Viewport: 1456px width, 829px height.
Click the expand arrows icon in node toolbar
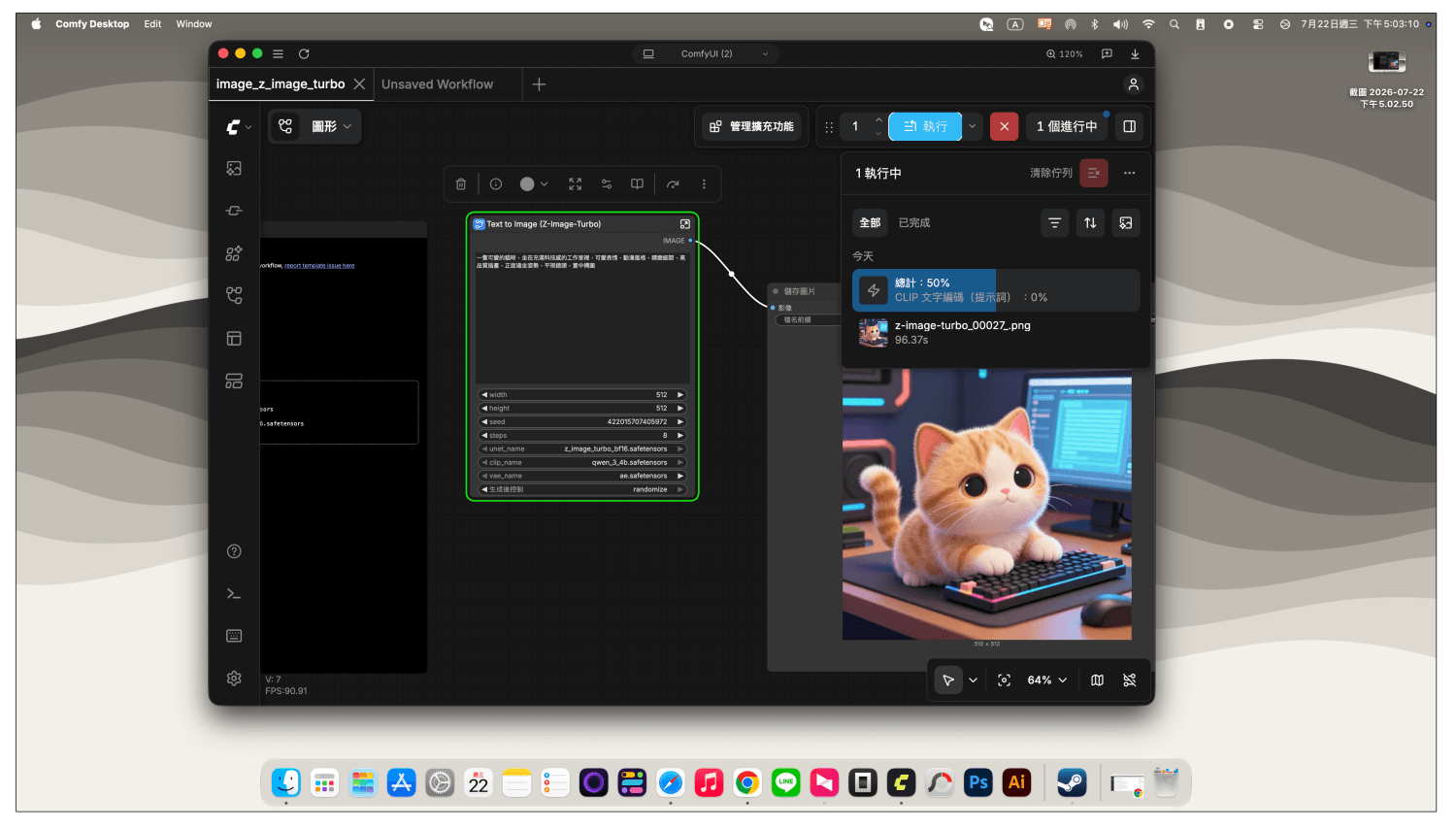point(576,183)
